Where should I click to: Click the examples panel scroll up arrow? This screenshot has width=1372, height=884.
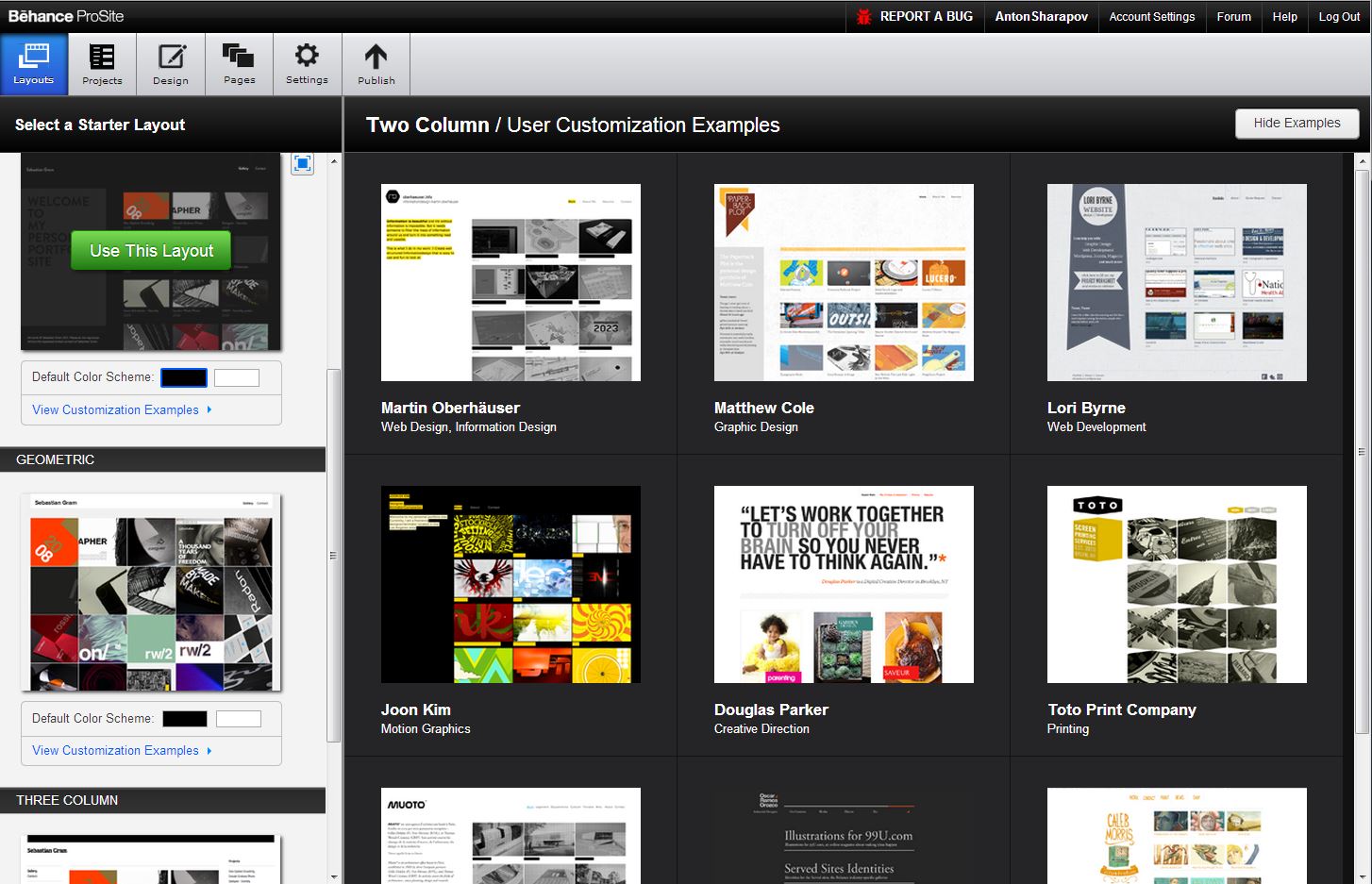[x=1362, y=161]
